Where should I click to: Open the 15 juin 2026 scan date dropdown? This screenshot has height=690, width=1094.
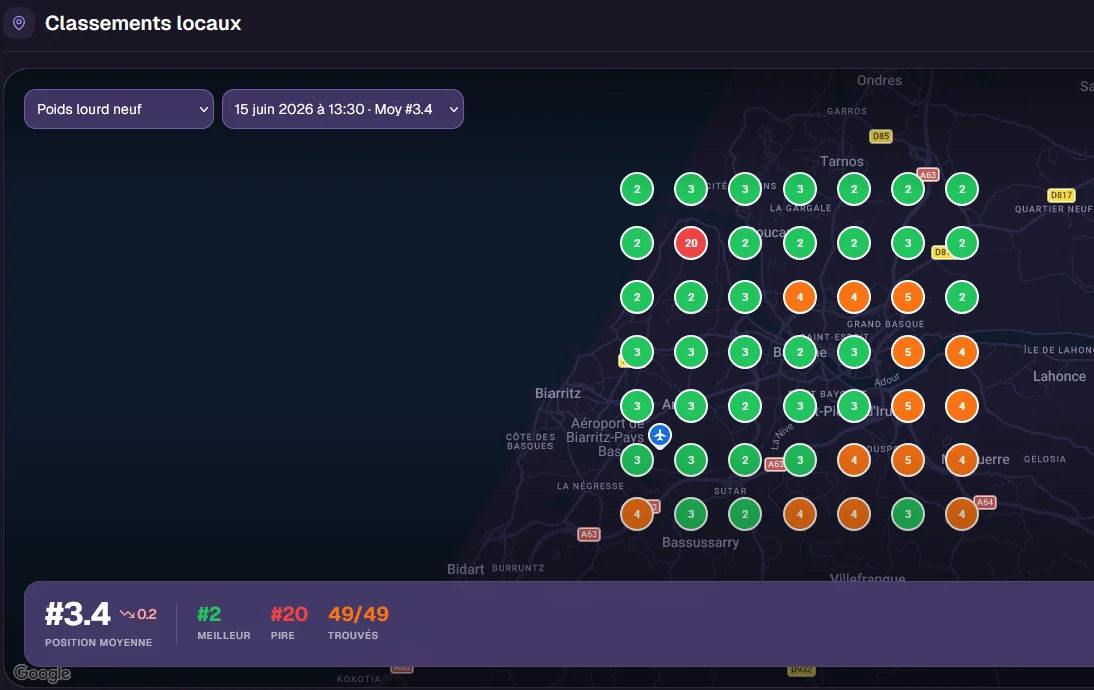click(343, 109)
